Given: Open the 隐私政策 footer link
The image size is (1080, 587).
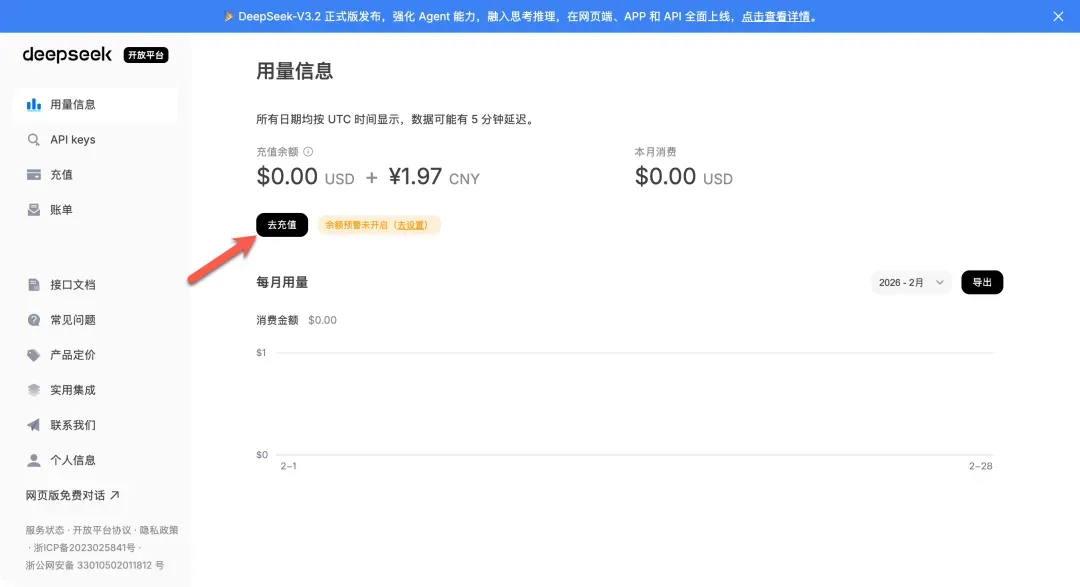Looking at the screenshot, I should 158,530.
